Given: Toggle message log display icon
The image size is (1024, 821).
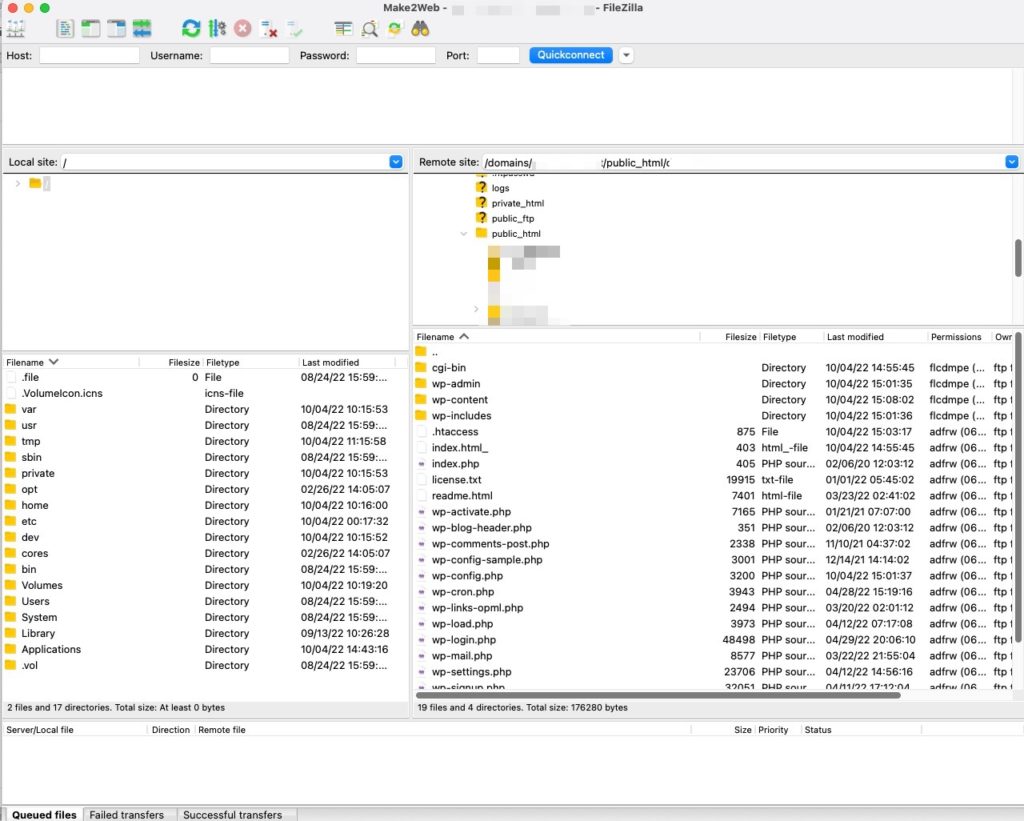Looking at the screenshot, I should [65, 29].
